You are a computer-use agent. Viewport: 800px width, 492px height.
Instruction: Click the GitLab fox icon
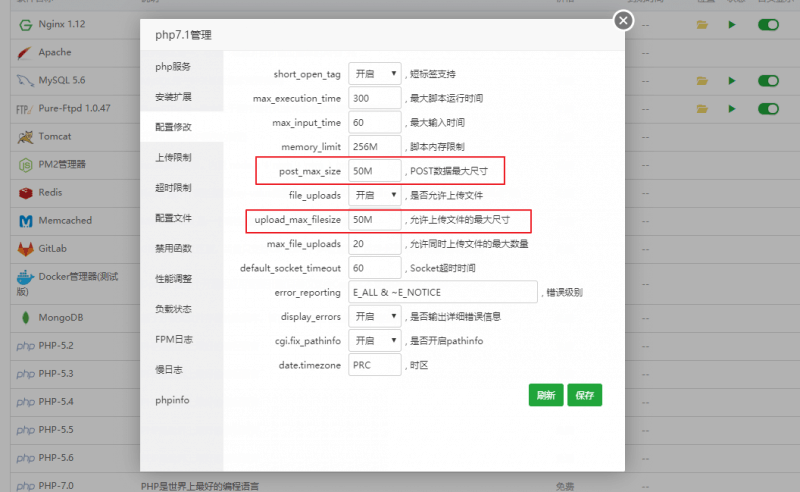(26, 249)
